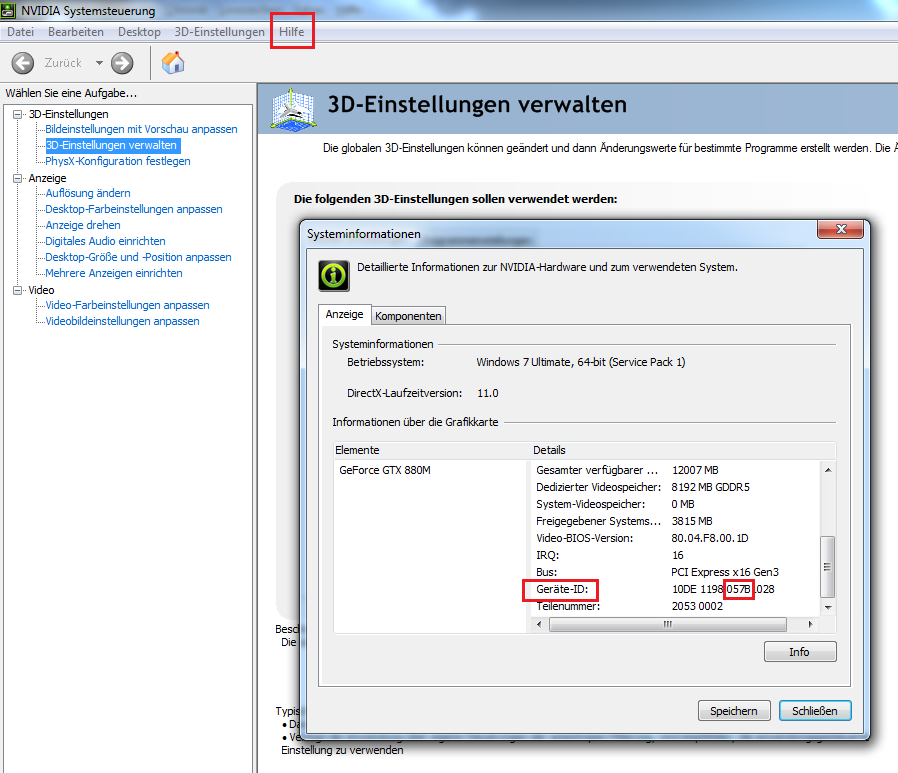Viewport: 898px width, 773px height.
Task: Click the System-Videospeicher row label
Action: (590, 504)
